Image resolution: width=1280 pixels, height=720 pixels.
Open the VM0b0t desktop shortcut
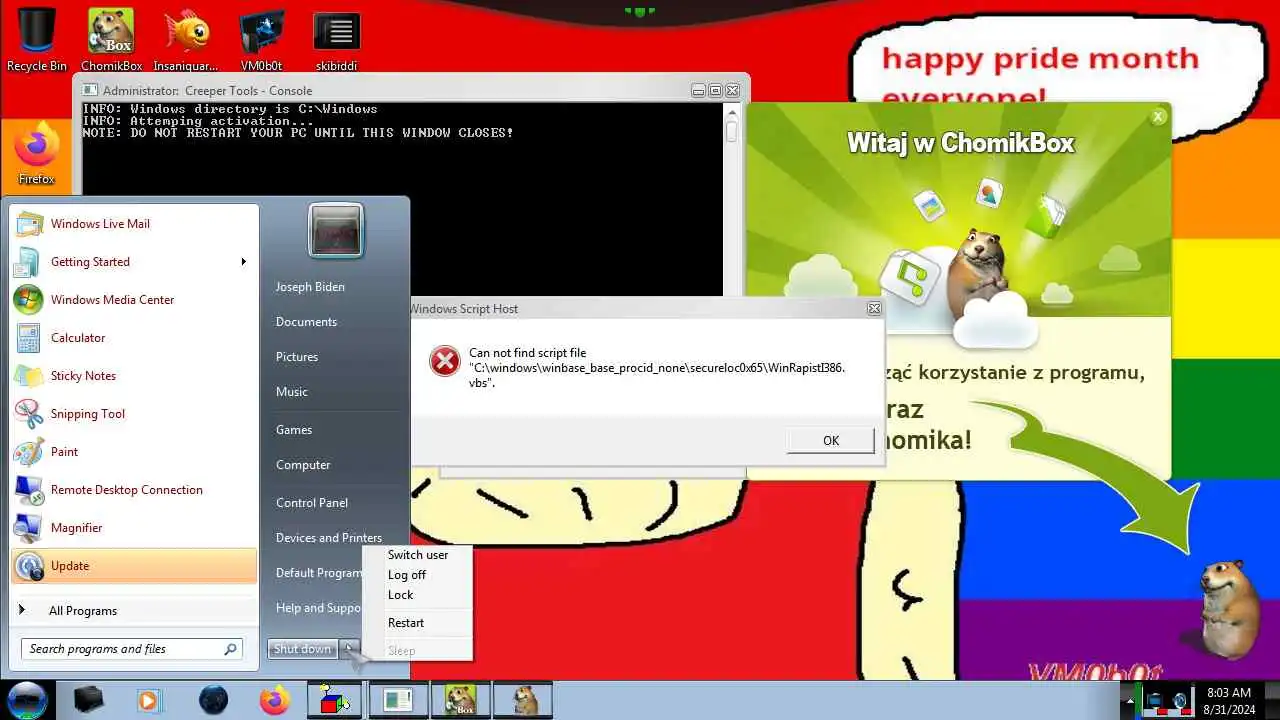tap(261, 40)
